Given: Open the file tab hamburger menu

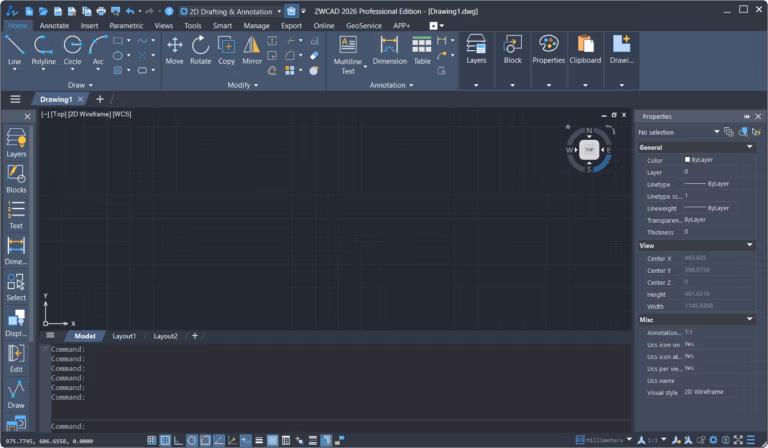Looking at the screenshot, I should point(15,99).
